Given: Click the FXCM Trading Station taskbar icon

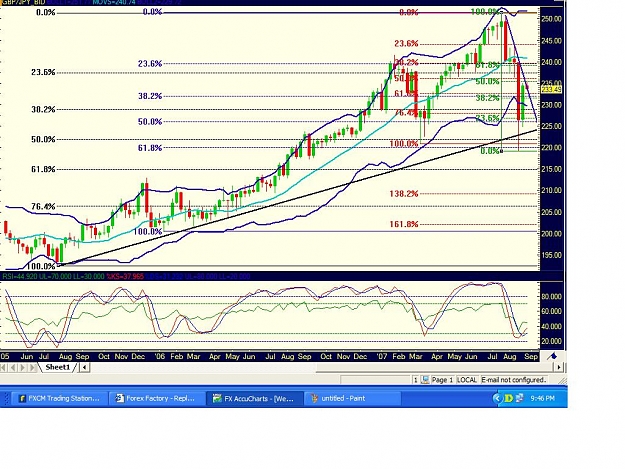Looking at the screenshot, I should coord(22,398).
